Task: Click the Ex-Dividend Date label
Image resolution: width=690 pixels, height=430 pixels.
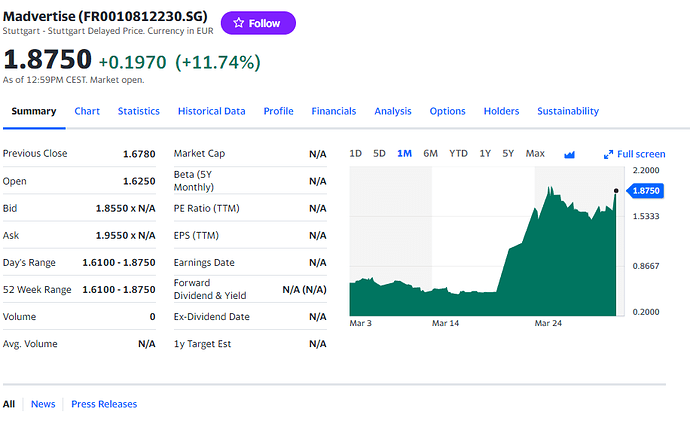Action: coord(212,317)
